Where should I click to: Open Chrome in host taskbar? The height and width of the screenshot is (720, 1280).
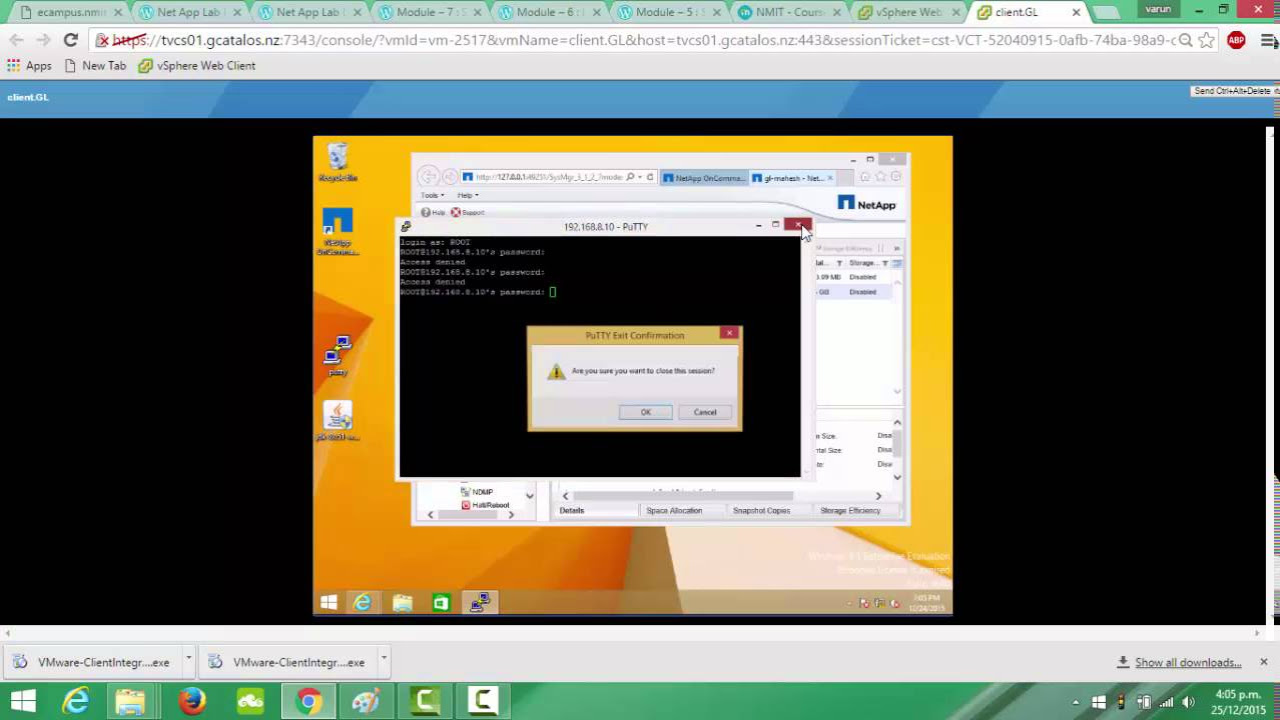(x=309, y=701)
